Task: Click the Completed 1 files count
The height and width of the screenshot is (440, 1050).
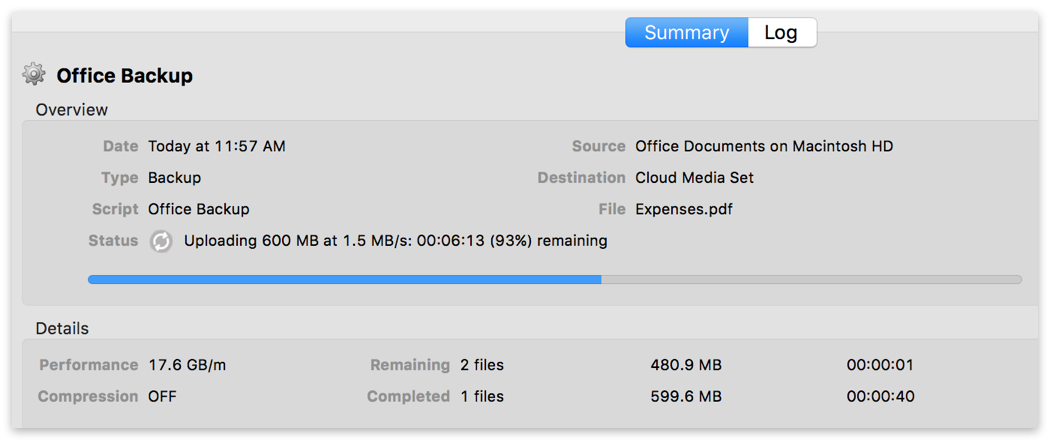Action: [x=482, y=396]
